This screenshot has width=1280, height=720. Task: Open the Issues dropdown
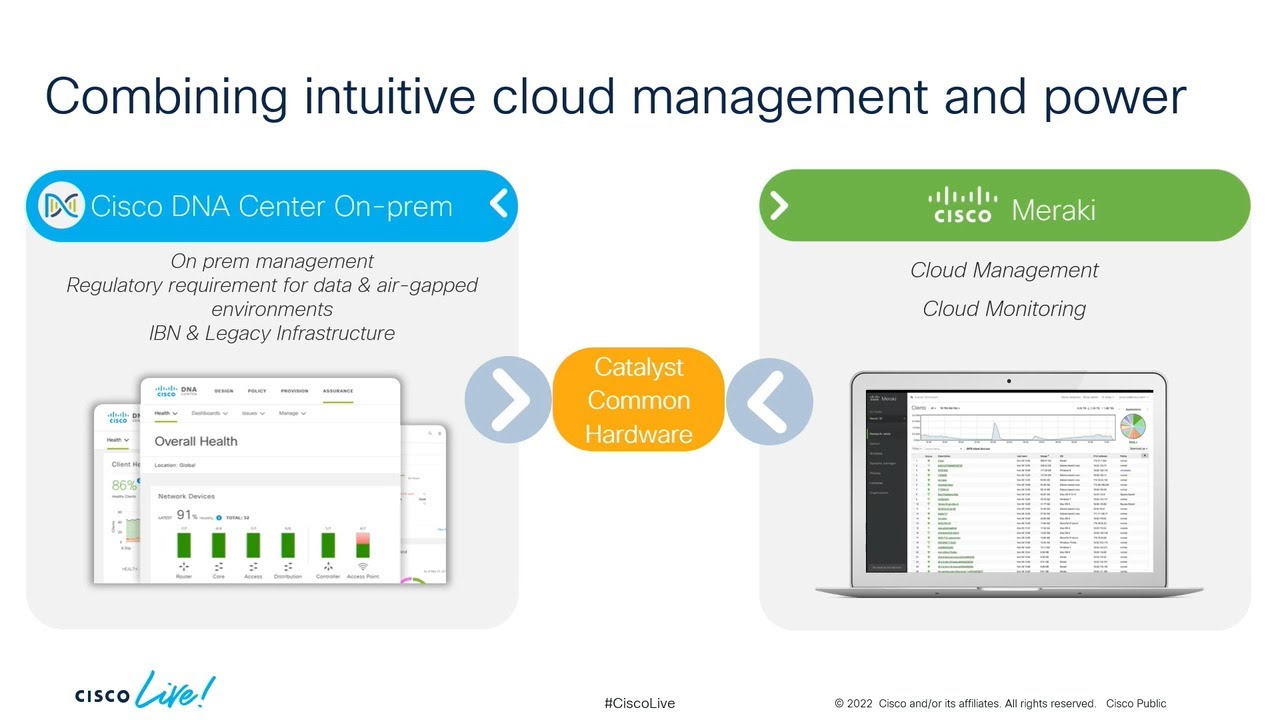coord(253,413)
